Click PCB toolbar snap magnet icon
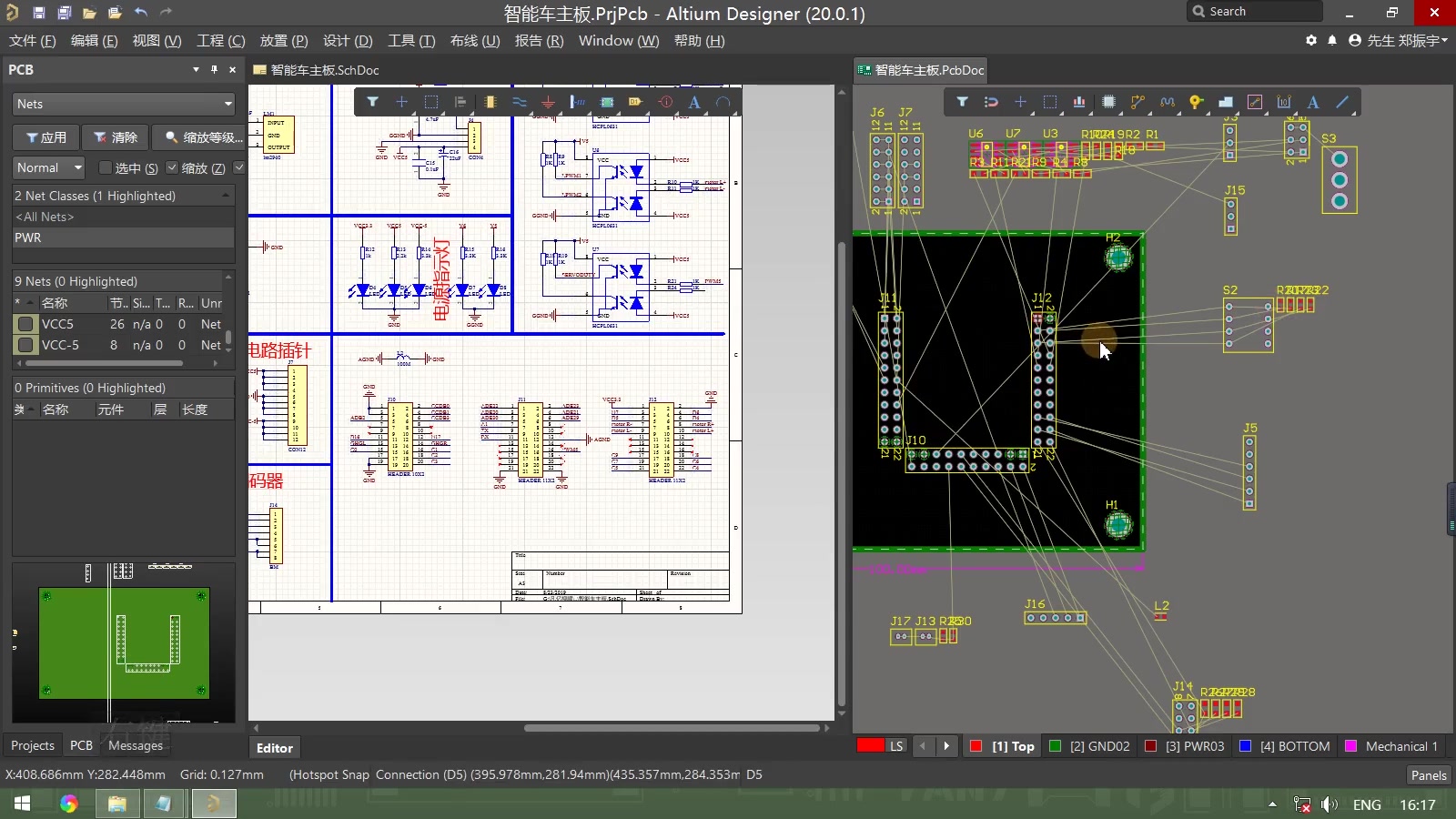The width and height of the screenshot is (1456, 819). pyautogui.click(x=991, y=102)
